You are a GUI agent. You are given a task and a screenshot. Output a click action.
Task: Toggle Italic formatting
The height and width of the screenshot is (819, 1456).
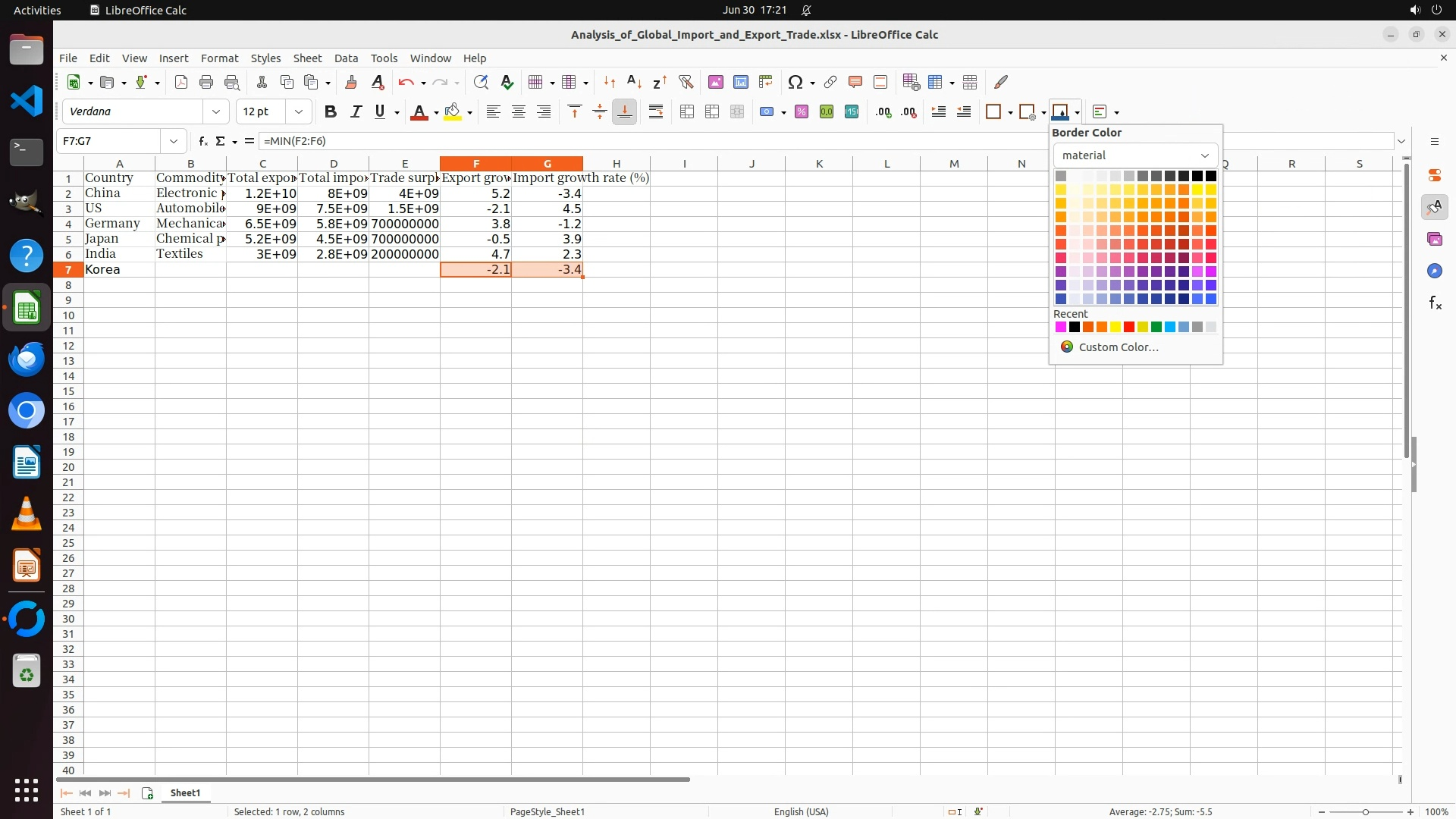click(x=356, y=112)
